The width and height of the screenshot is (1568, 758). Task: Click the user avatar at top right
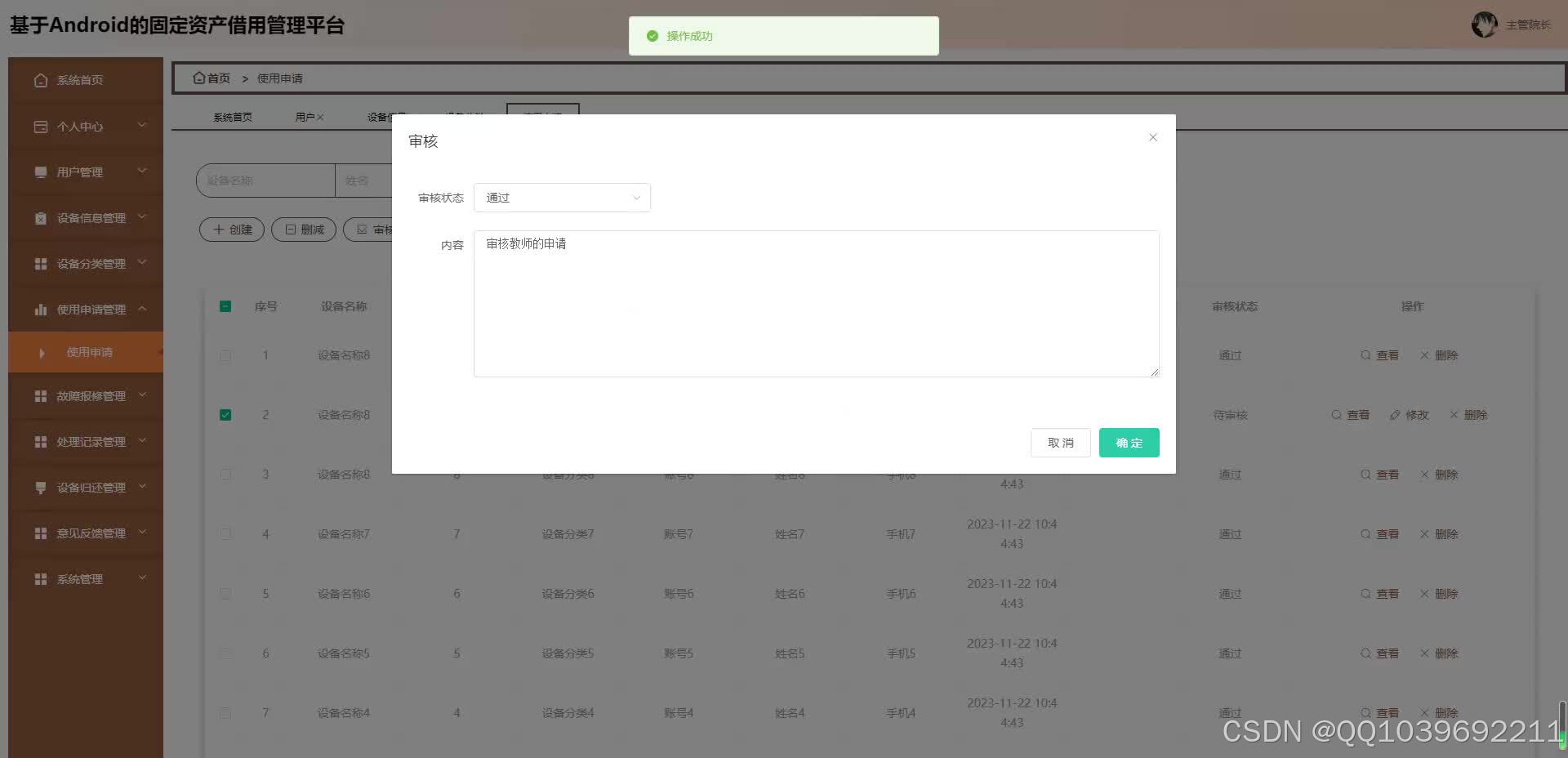[x=1485, y=25]
